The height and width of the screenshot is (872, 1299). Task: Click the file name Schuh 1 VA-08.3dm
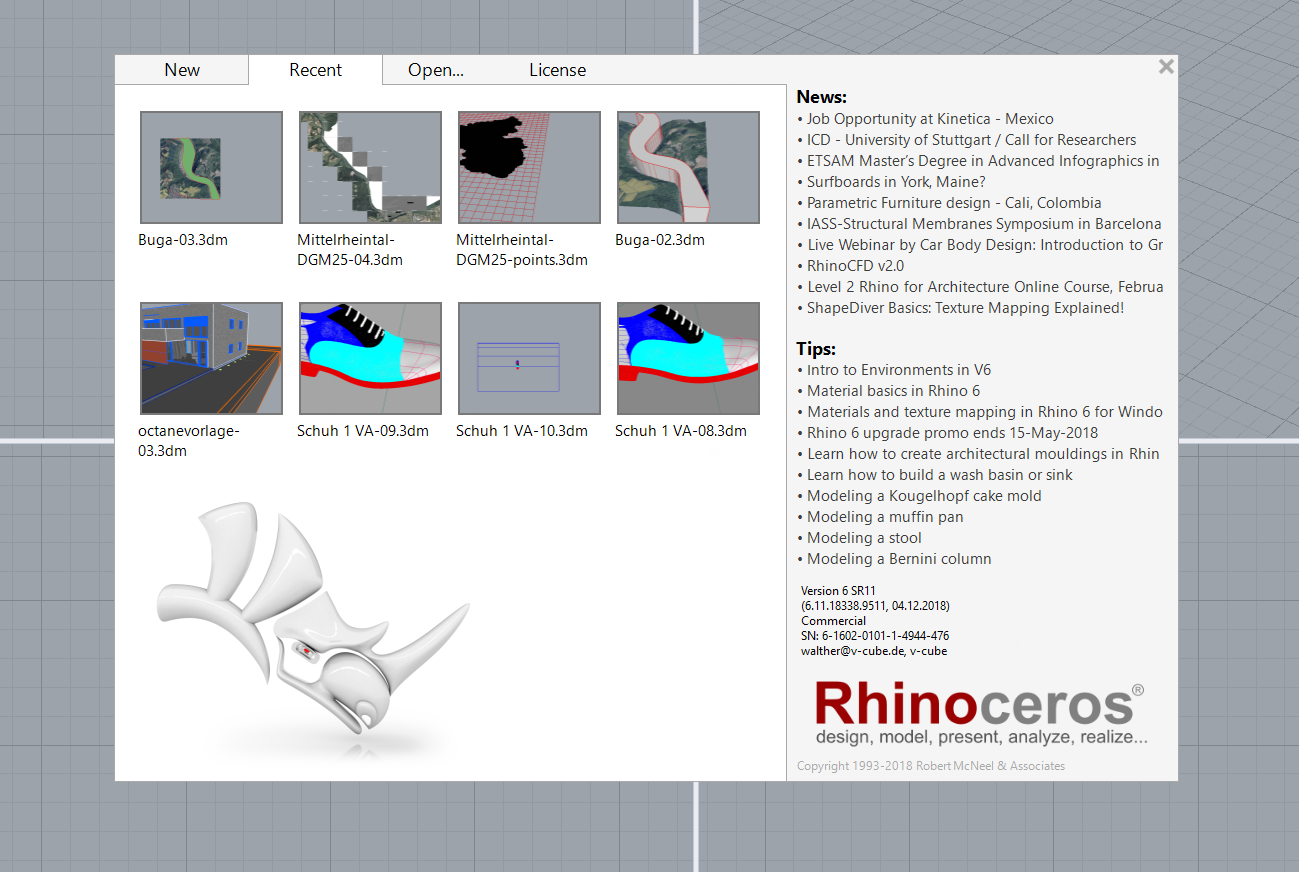pyautogui.click(x=681, y=431)
